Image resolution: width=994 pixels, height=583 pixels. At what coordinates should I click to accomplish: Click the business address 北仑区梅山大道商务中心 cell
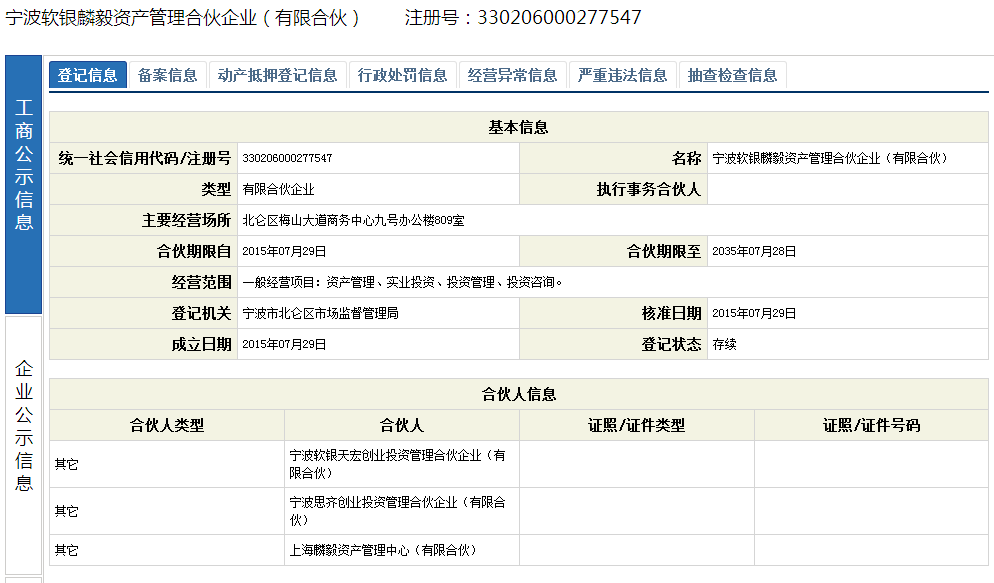pos(353,220)
